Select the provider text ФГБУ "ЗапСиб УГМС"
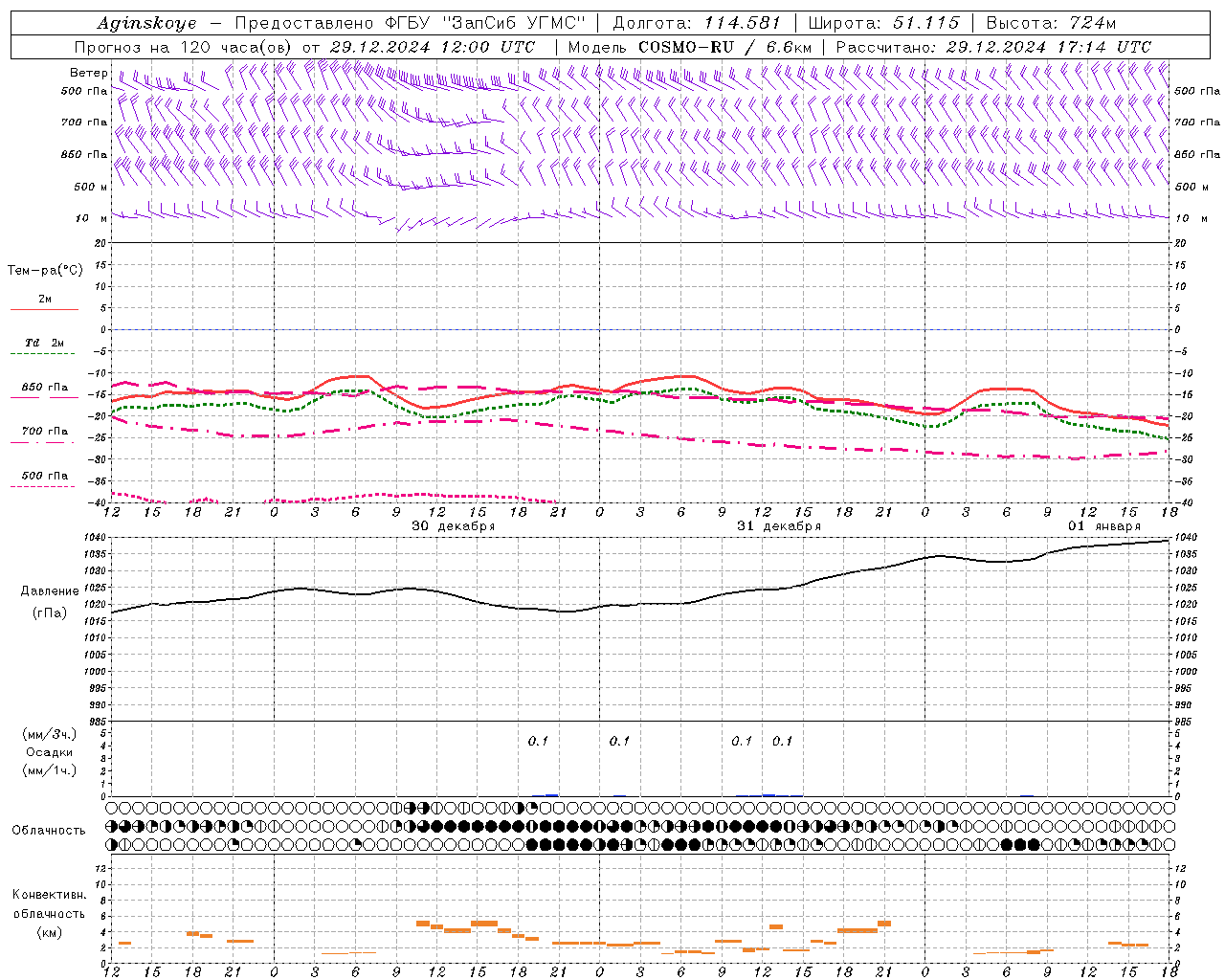This screenshot has height=980, width=1225. click(x=486, y=23)
